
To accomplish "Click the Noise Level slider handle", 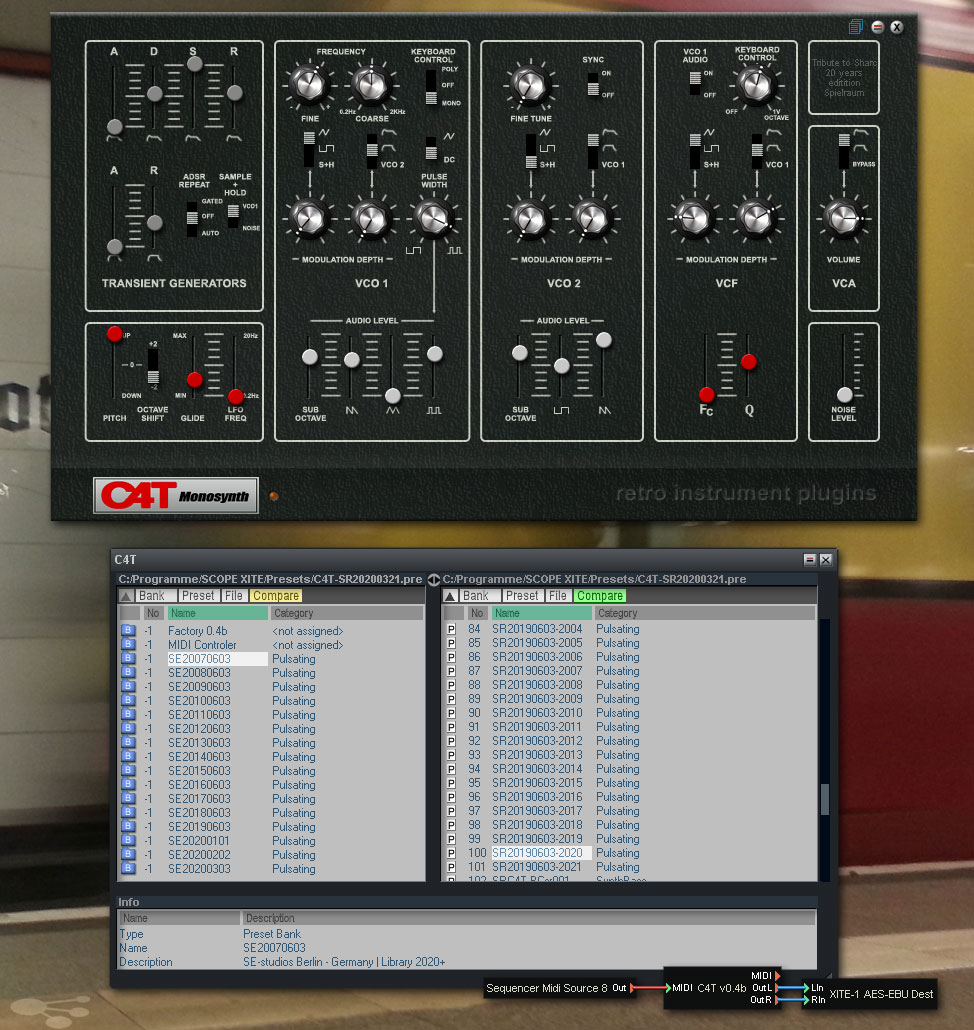I will 845,394.
